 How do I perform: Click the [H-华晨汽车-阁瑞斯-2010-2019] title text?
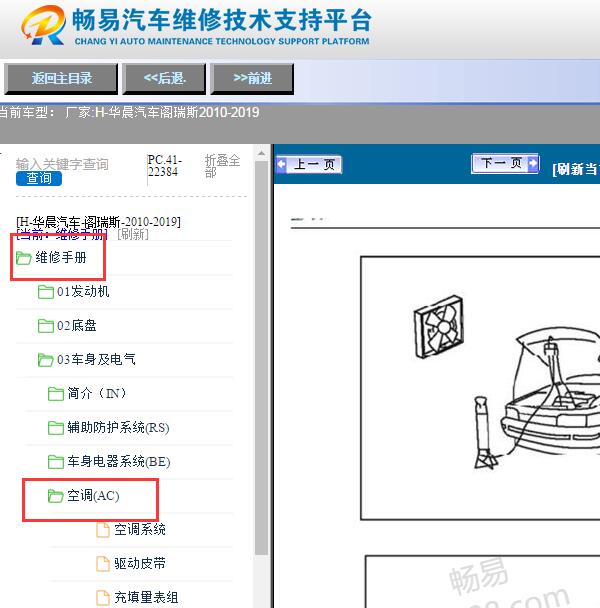coord(99,222)
